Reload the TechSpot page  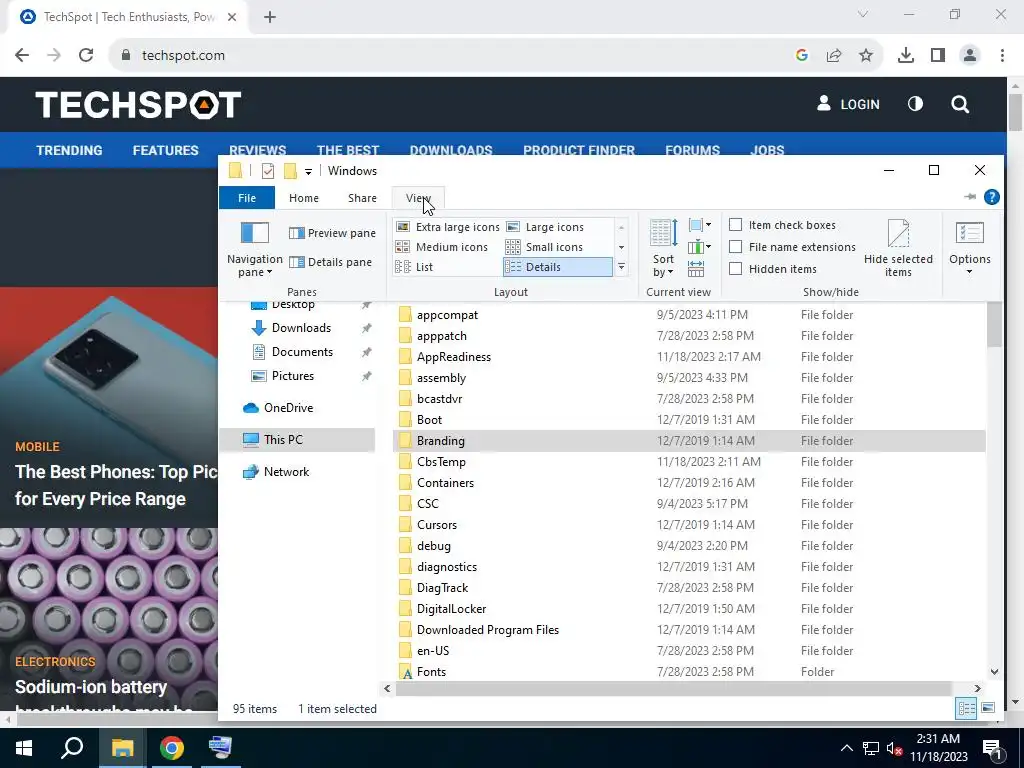point(86,55)
